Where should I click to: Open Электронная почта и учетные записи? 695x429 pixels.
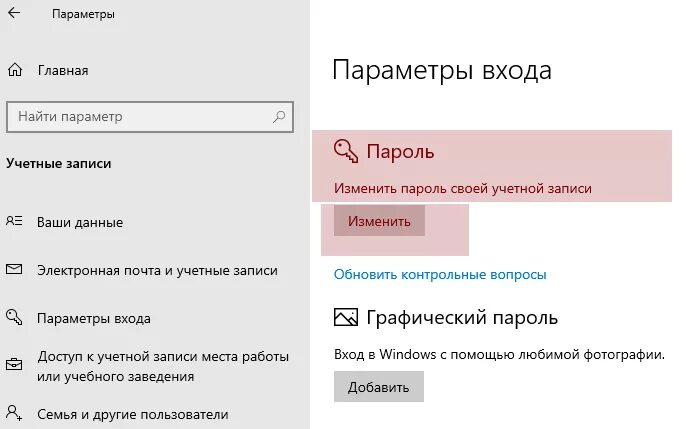tap(157, 270)
